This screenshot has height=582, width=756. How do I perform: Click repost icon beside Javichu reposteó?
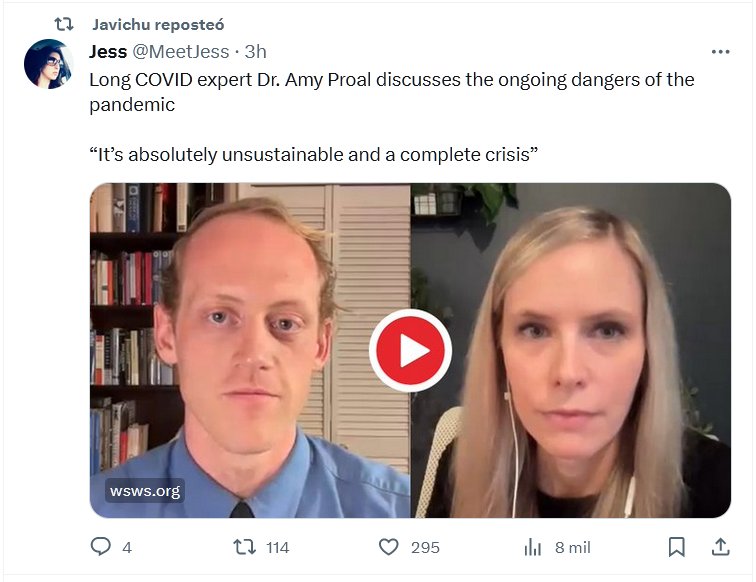pos(64,24)
